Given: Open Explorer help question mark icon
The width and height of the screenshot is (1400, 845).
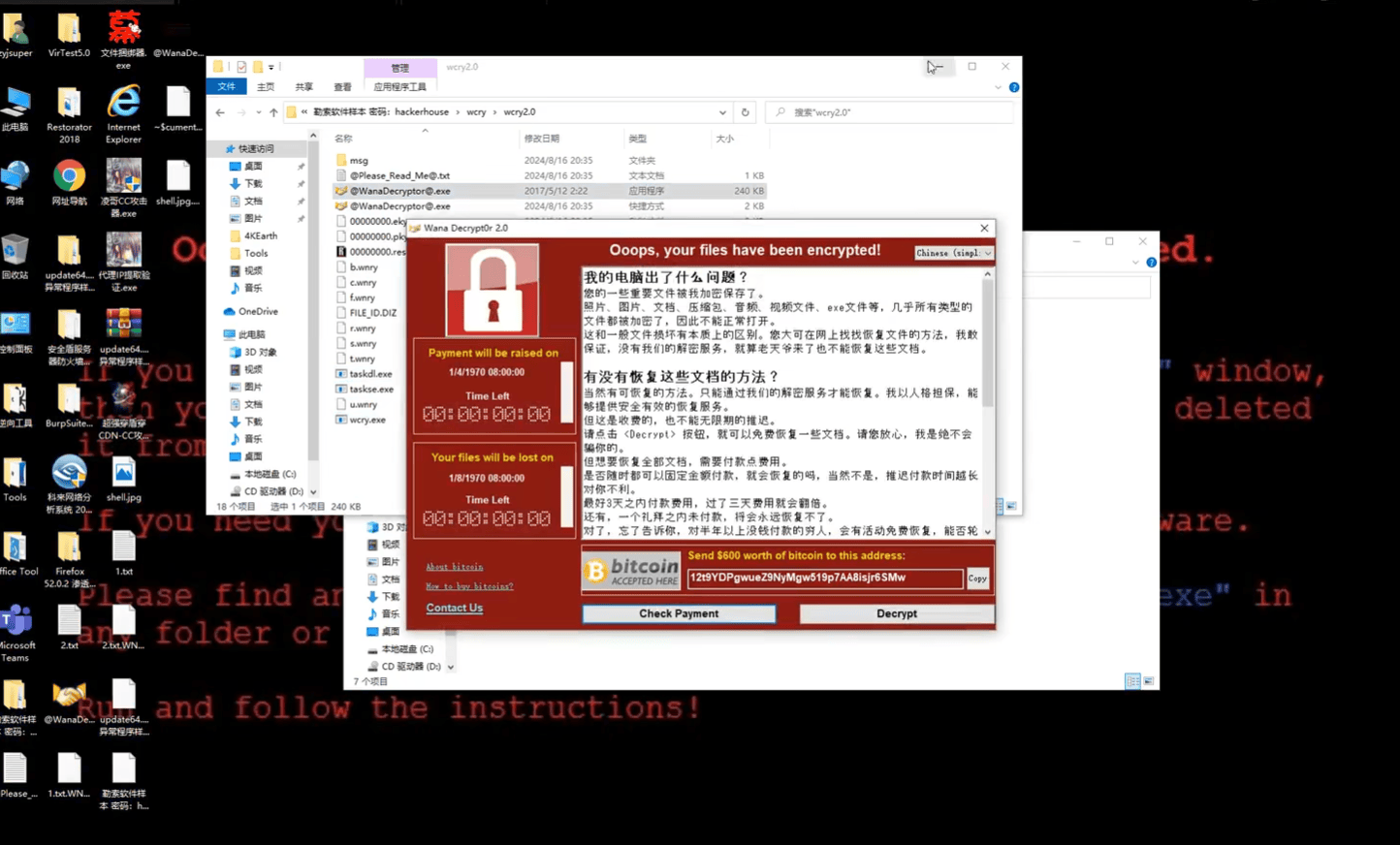Looking at the screenshot, I should (x=1014, y=87).
